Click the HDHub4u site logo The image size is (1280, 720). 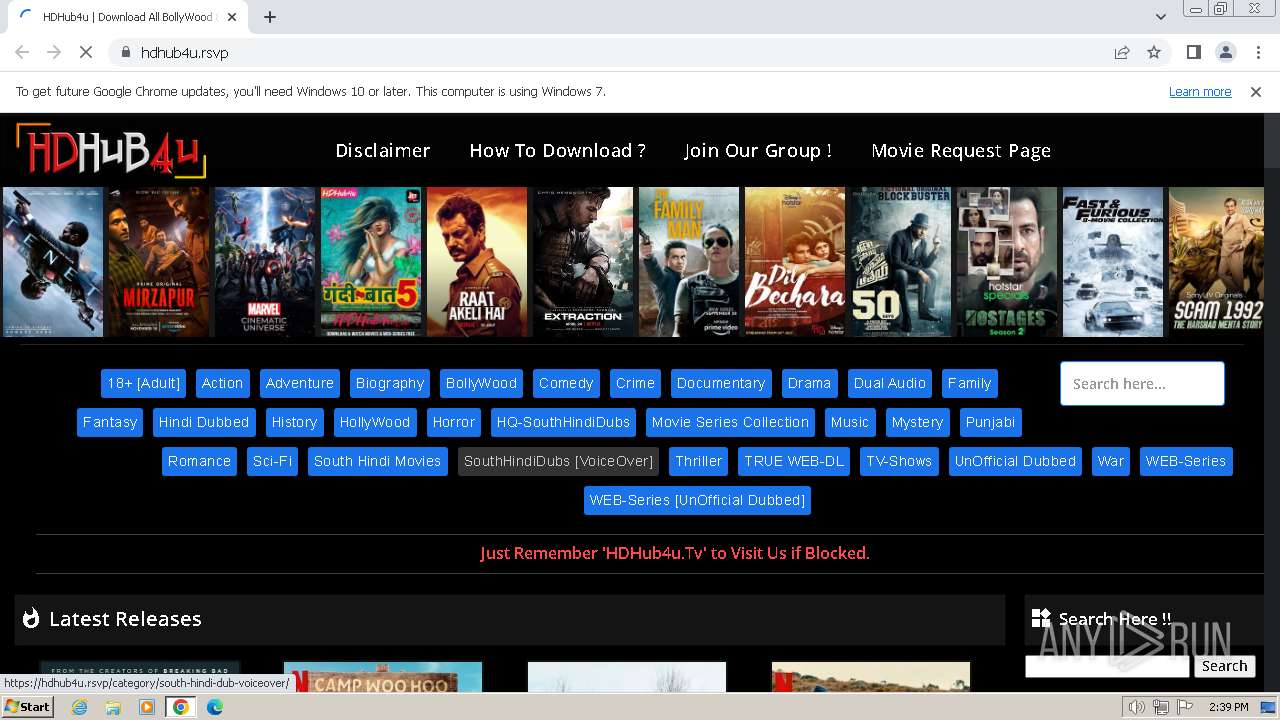coord(110,151)
